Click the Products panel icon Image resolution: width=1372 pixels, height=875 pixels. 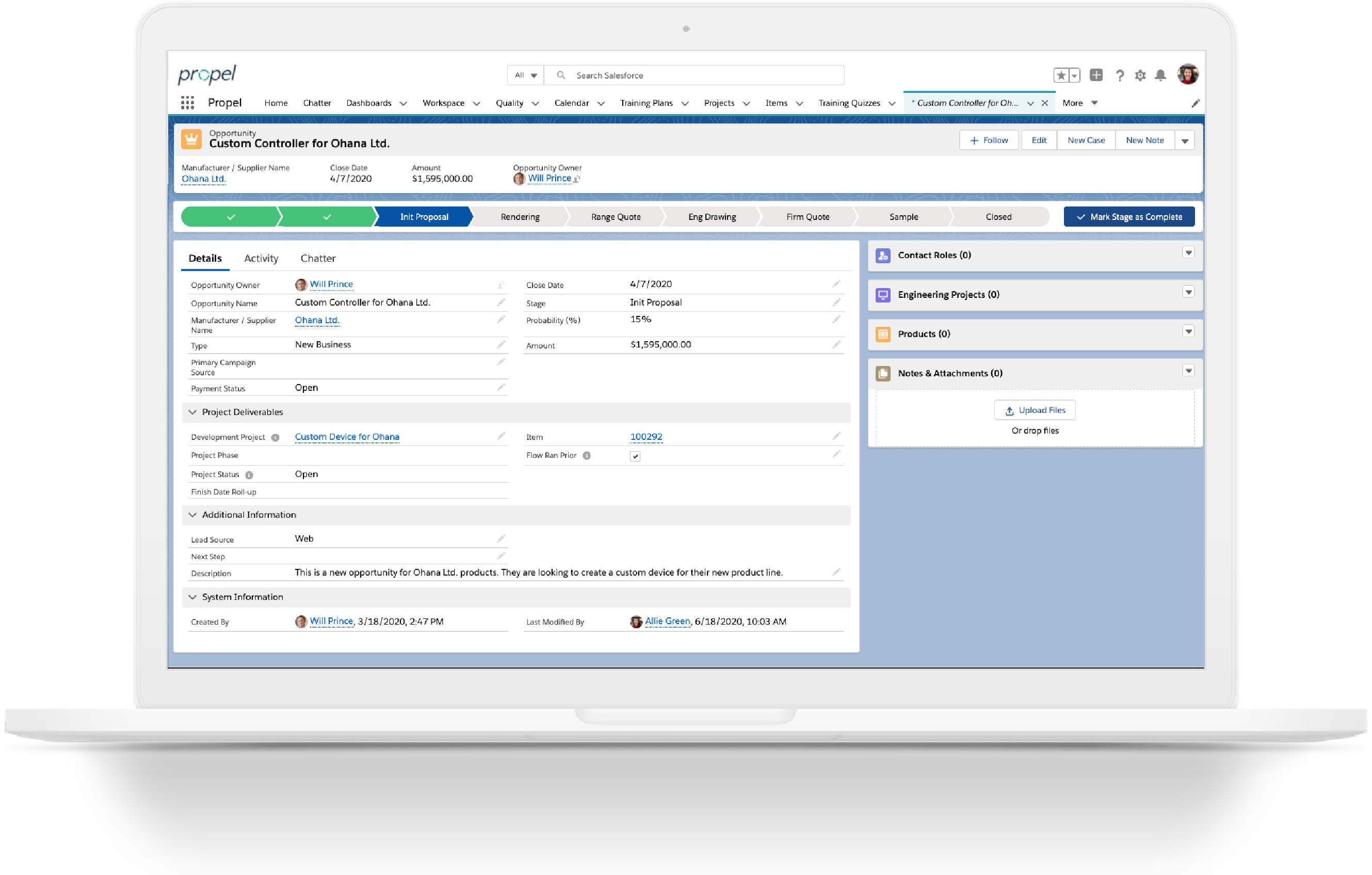coord(883,334)
